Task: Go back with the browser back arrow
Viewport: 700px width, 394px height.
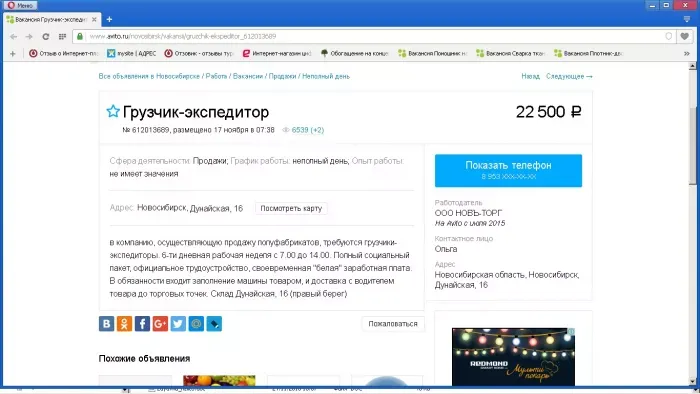Action: (13, 37)
